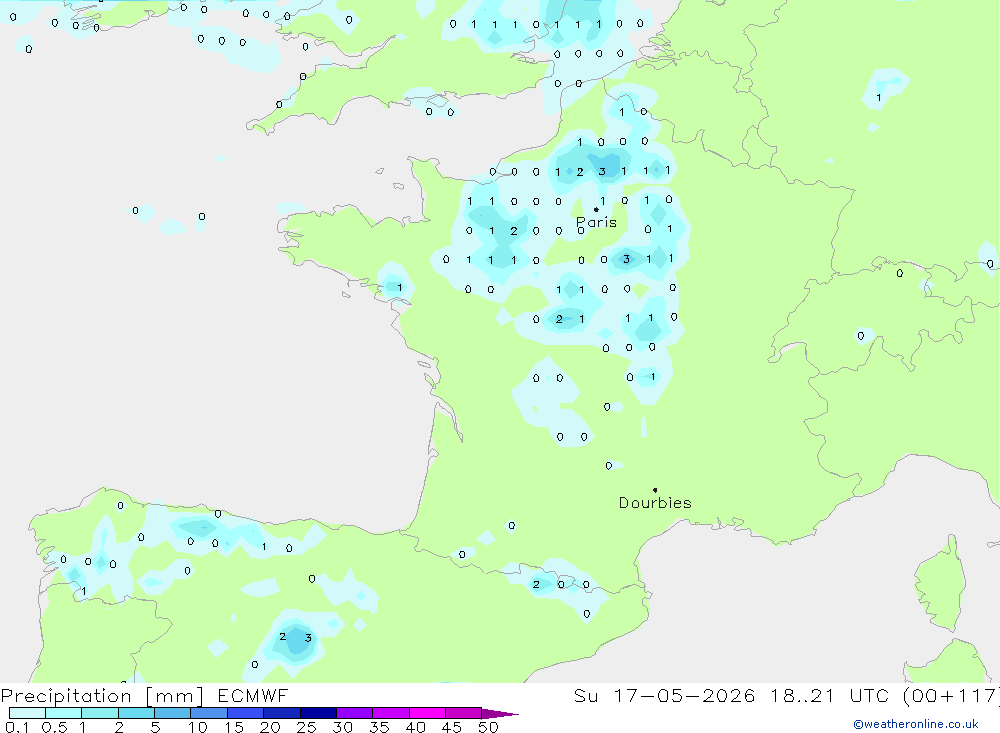Screen dimensions: 1000x733
Task: Click the legend value label 25
Action: click(x=306, y=727)
